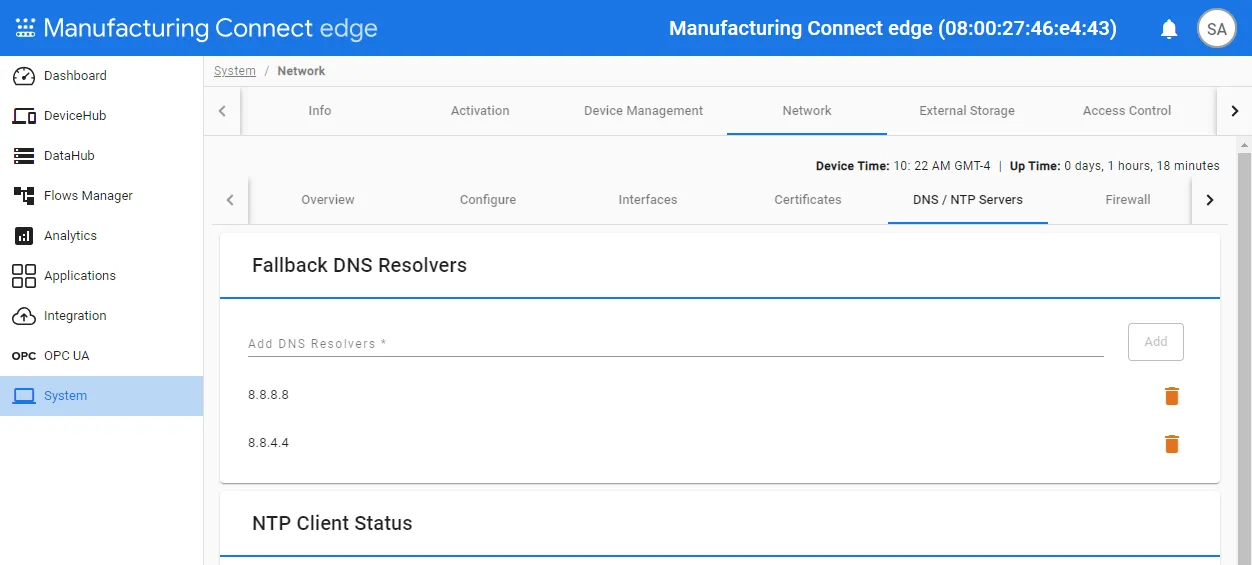The image size is (1252, 565).
Task: Open the Access Control tab
Action: coord(1127,111)
